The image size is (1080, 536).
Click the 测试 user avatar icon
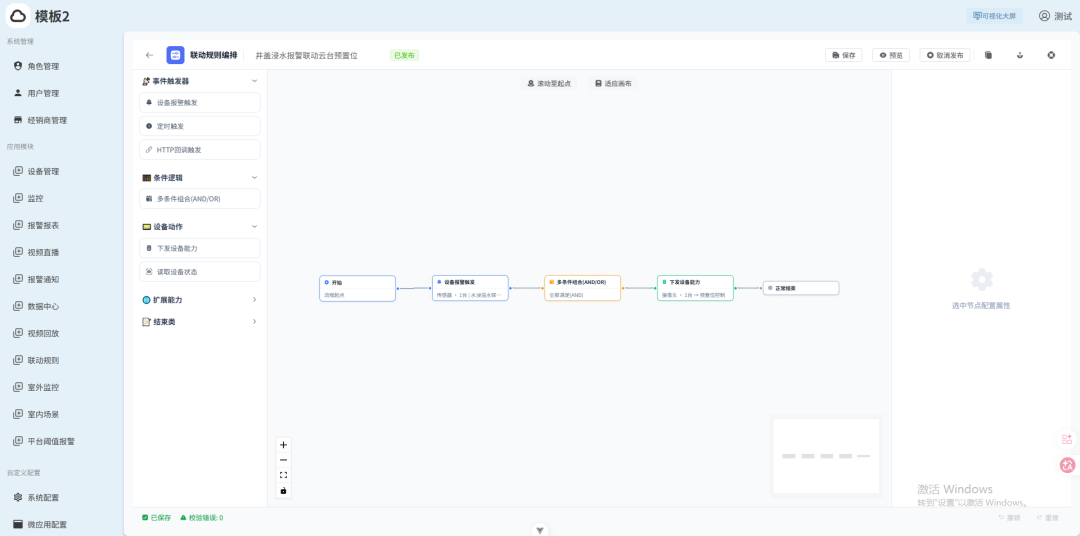tap(1045, 16)
